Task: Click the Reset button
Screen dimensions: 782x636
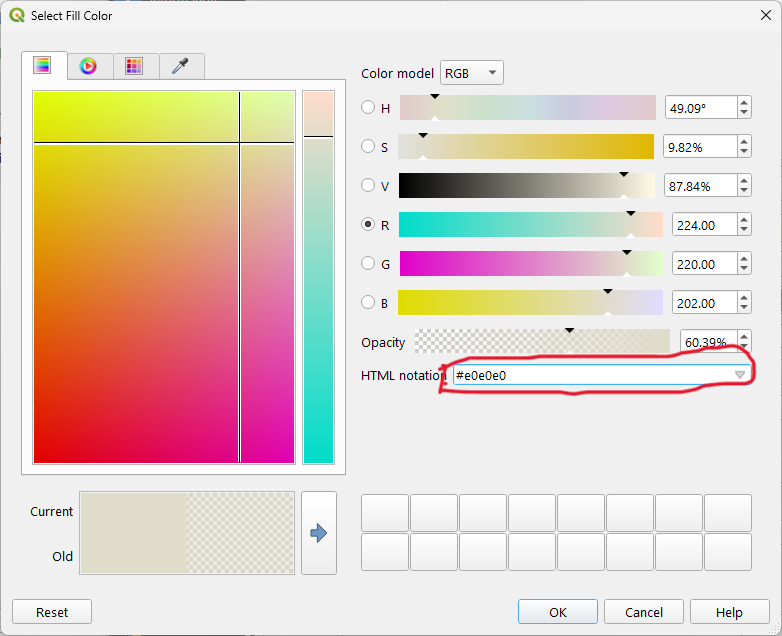Action: [x=52, y=612]
